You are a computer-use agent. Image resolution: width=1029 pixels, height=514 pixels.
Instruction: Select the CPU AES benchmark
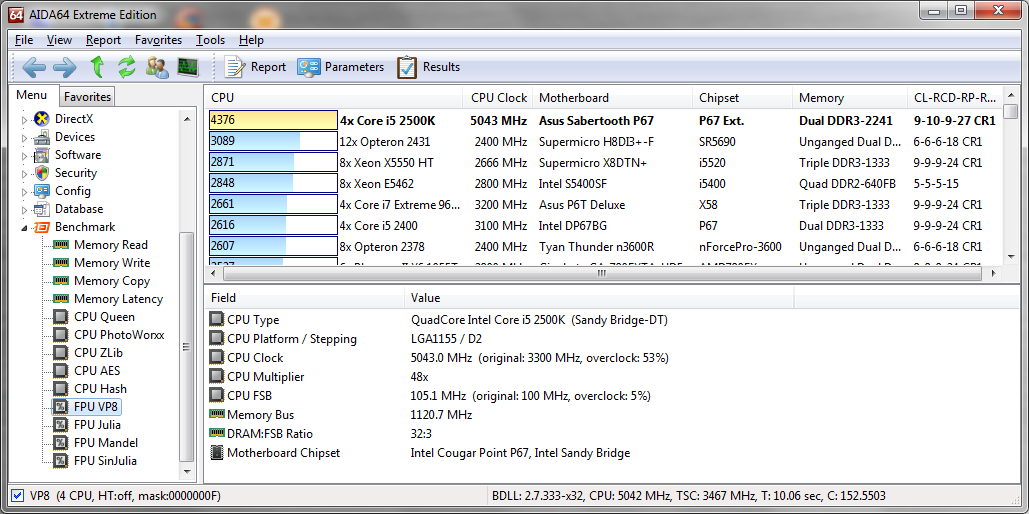pyautogui.click(x=87, y=371)
